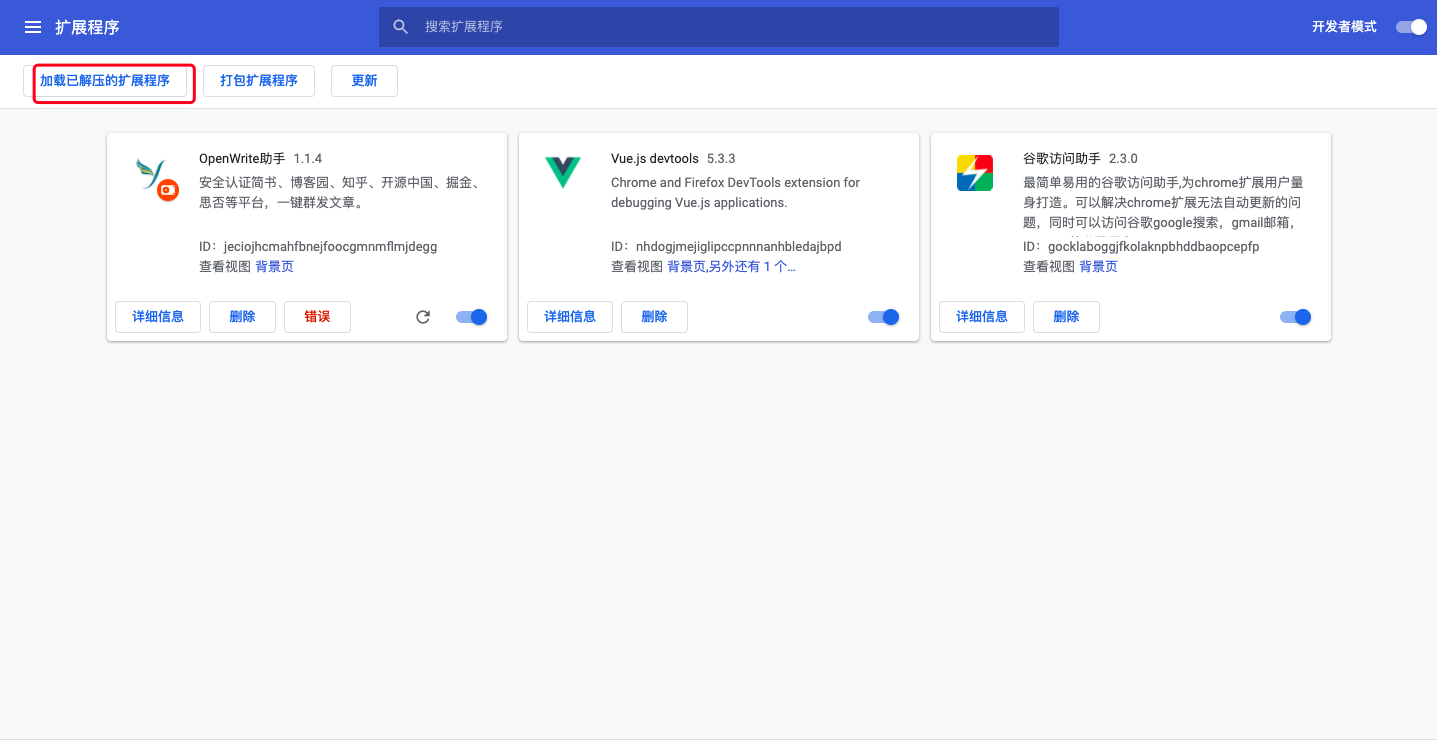
Task: Open 背景页 link of OpenWrite助手
Action: click(274, 267)
